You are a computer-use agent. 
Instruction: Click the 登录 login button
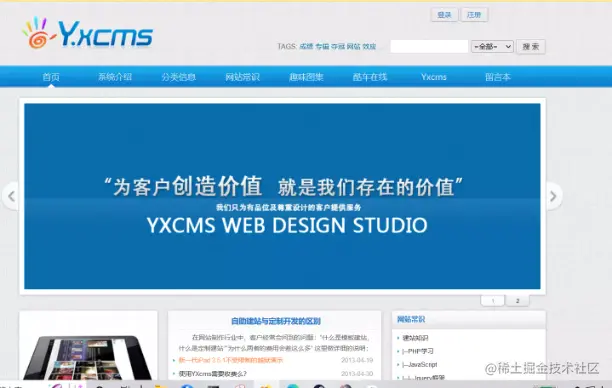(444, 15)
